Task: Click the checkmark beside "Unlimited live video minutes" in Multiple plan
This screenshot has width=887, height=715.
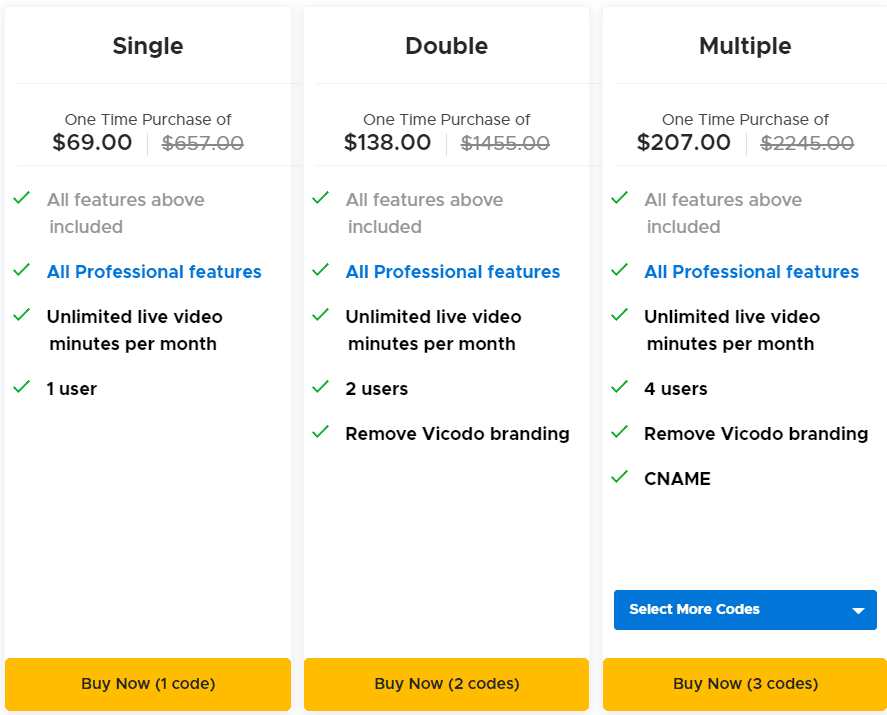Action: click(x=619, y=317)
